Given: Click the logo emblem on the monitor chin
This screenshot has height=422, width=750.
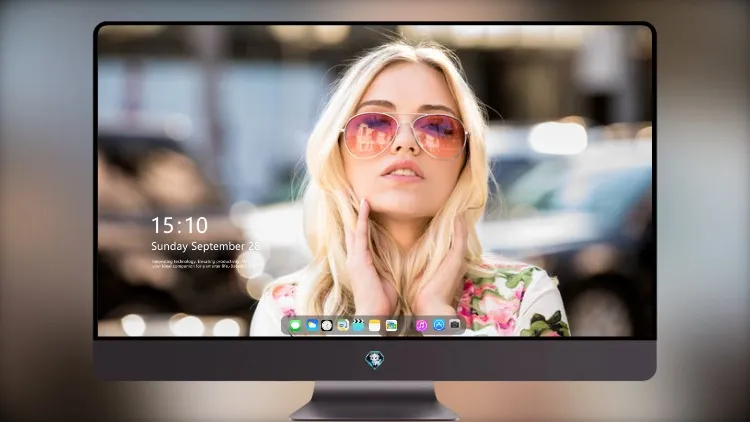Looking at the screenshot, I should 375,360.
